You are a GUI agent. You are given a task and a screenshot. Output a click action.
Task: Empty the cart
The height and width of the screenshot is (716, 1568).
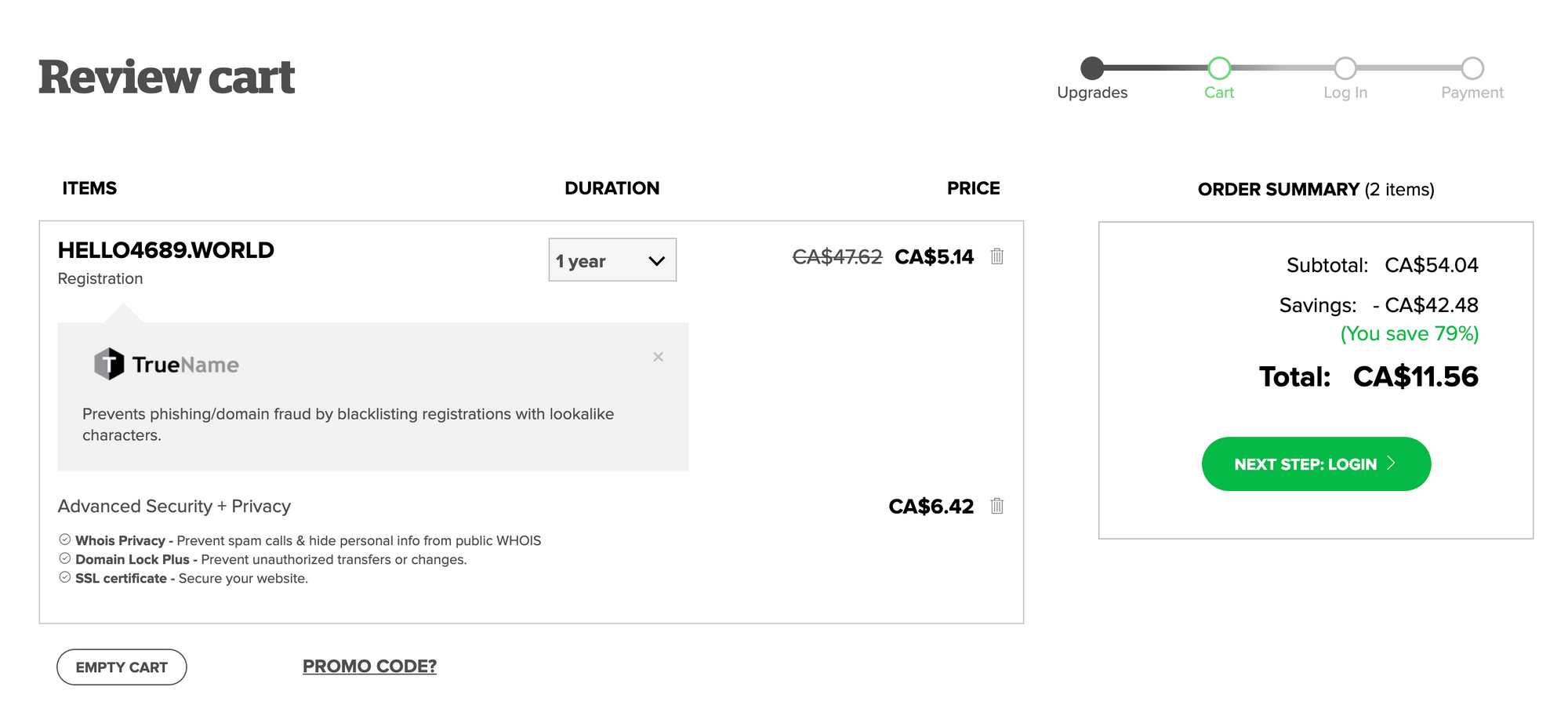pyautogui.click(x=122, y=667)
